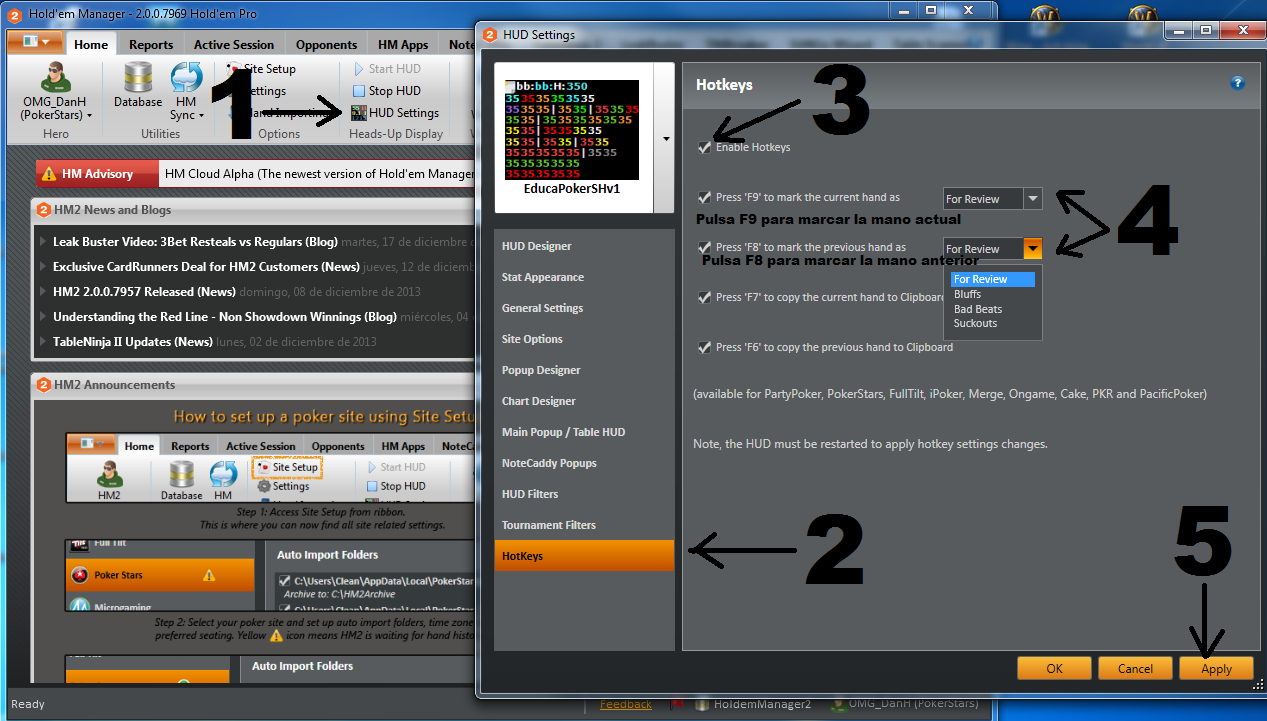Switch to the Reports ribbon tab
Screen dimensions: 1267x721
pos(151,44)
